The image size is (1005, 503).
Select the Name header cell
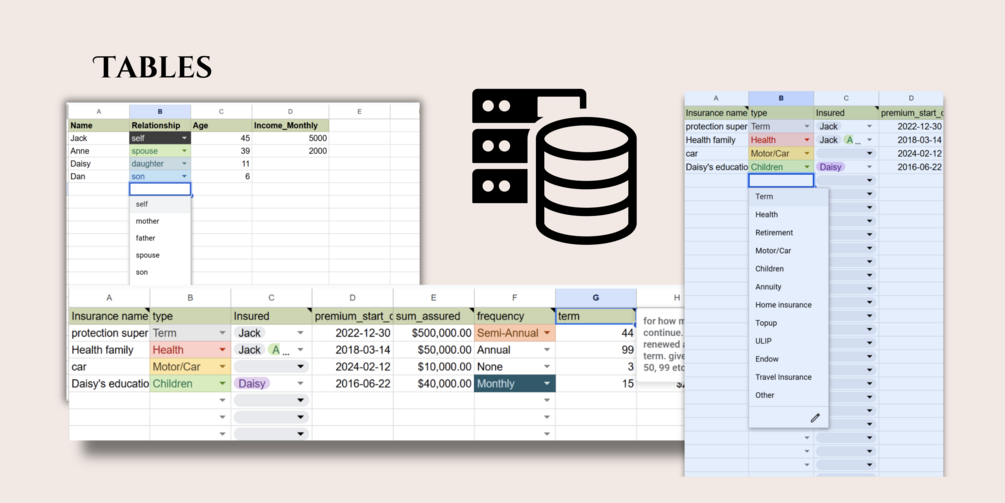click(x=99, y=126)
